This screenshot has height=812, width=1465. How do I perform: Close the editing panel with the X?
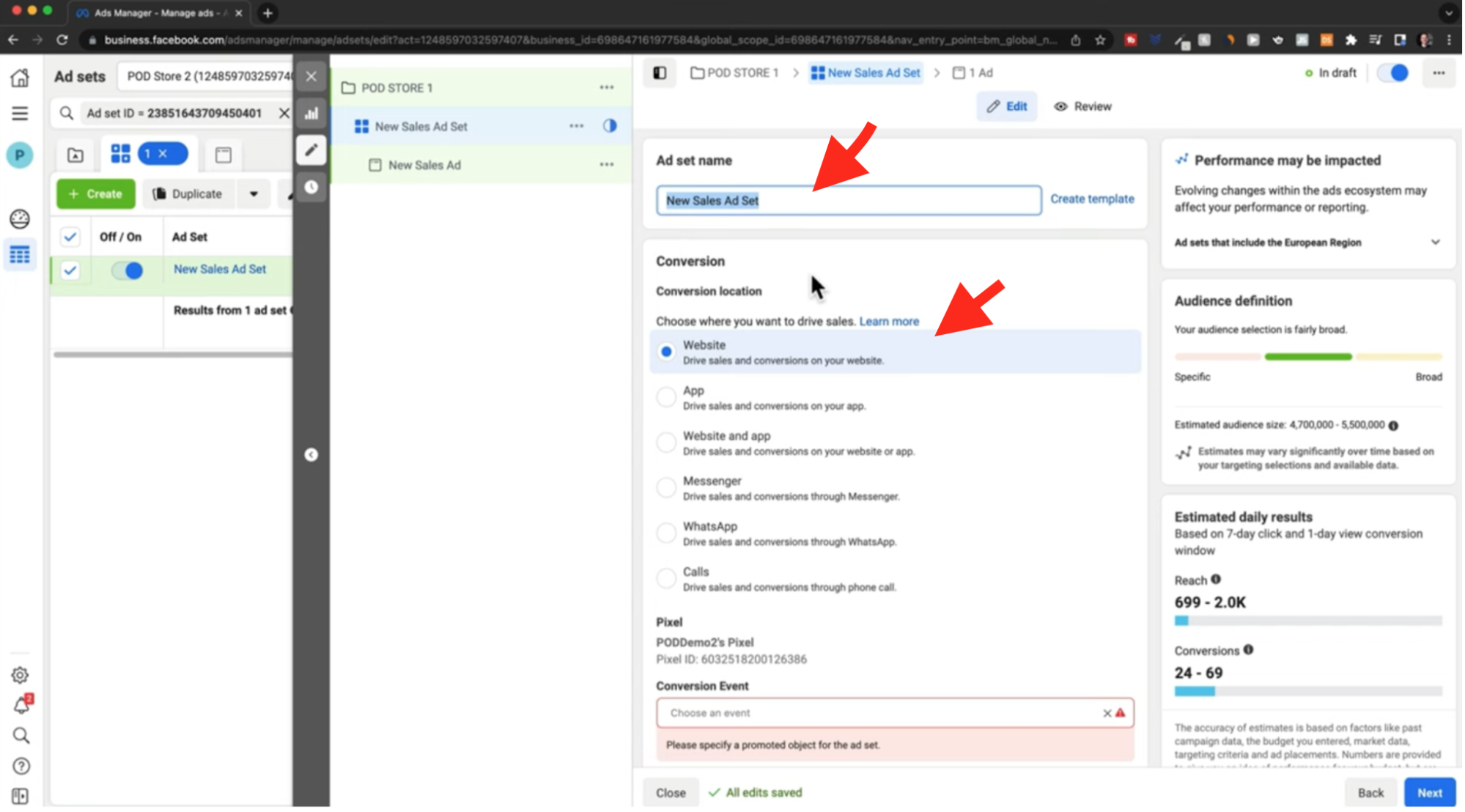tap(311, 76)
